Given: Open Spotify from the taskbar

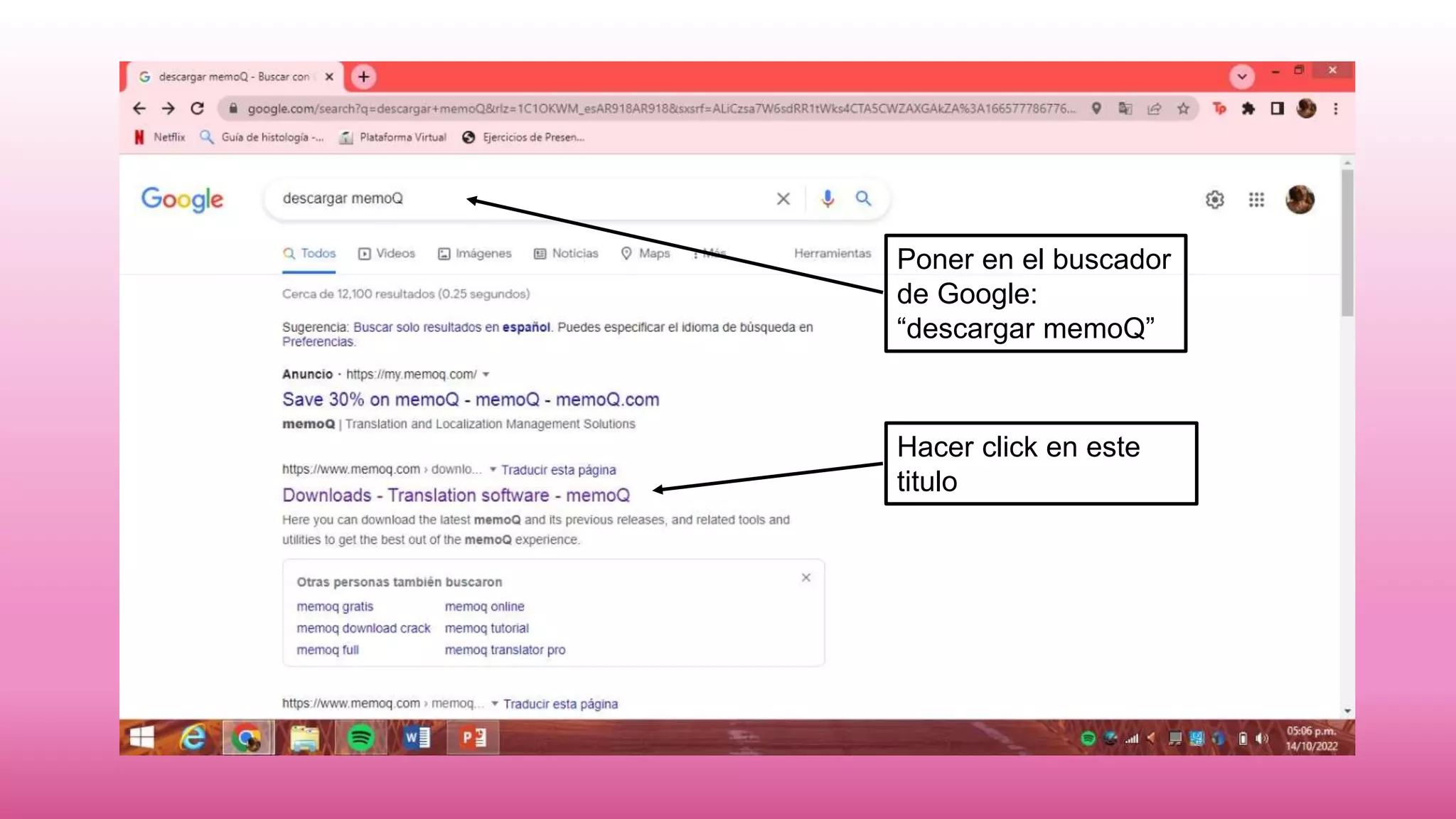Looking at the screenshot, I should coord(361,738).
